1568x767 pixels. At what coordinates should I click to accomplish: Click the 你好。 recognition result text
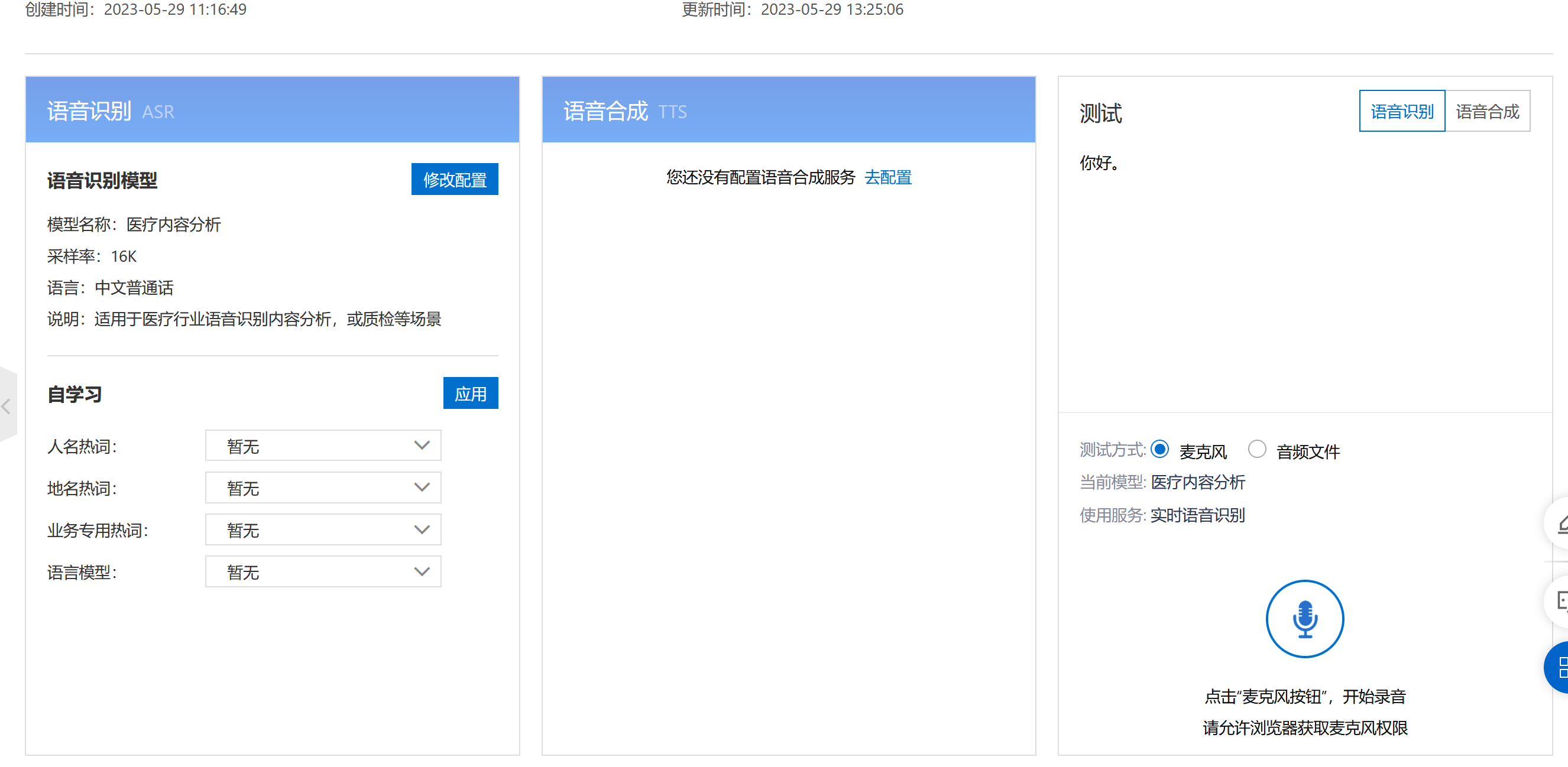click(x=1099, y=163)
